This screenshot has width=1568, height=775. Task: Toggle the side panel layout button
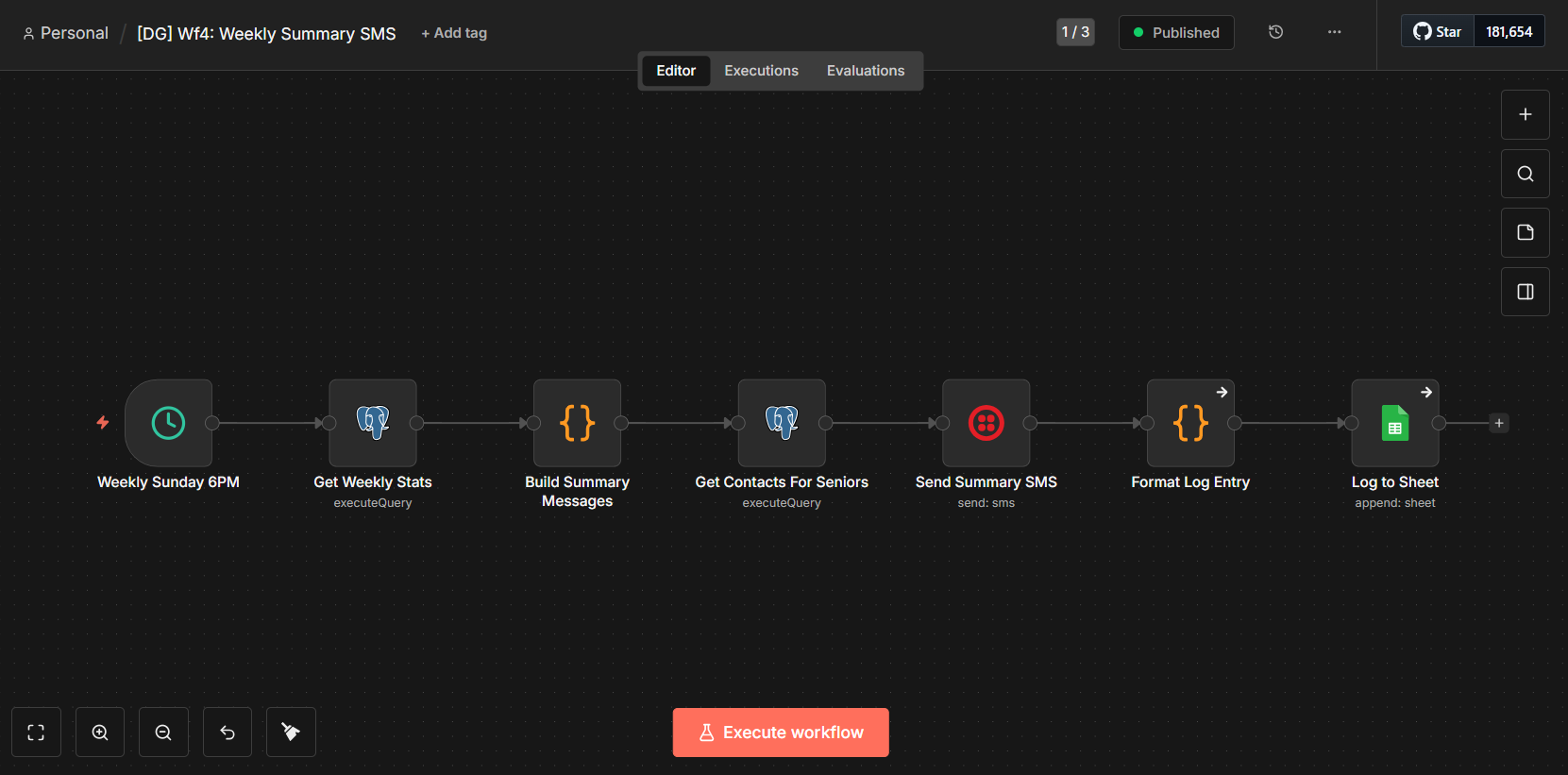(x=1525, y=292)
